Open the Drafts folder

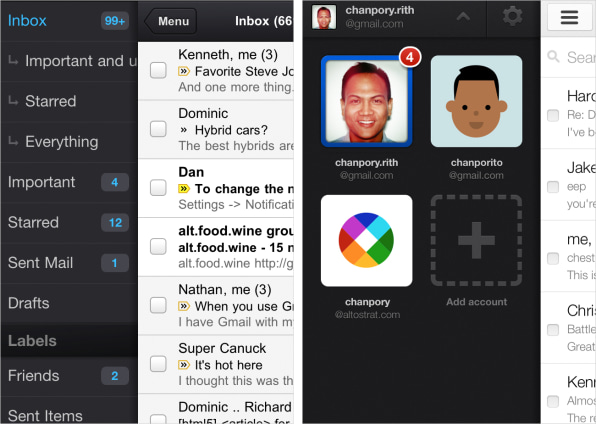click(69, 303)
